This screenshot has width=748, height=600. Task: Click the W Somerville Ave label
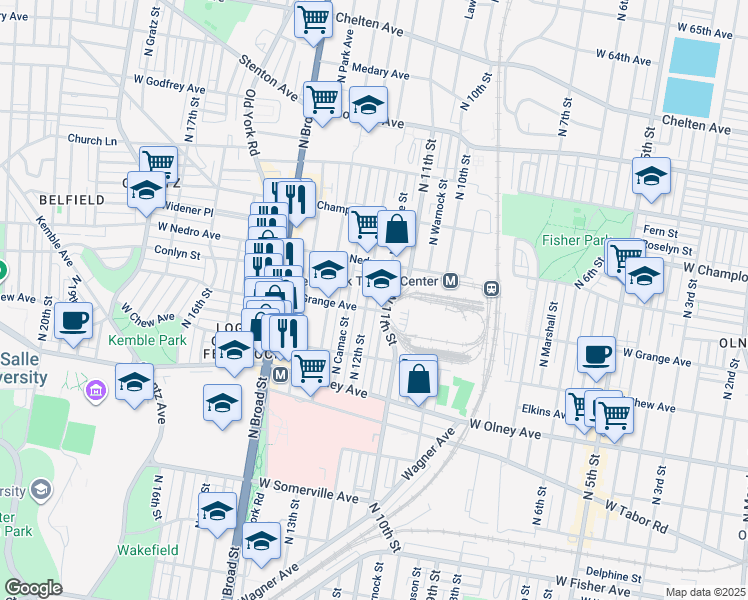click(x=309, y=491)
